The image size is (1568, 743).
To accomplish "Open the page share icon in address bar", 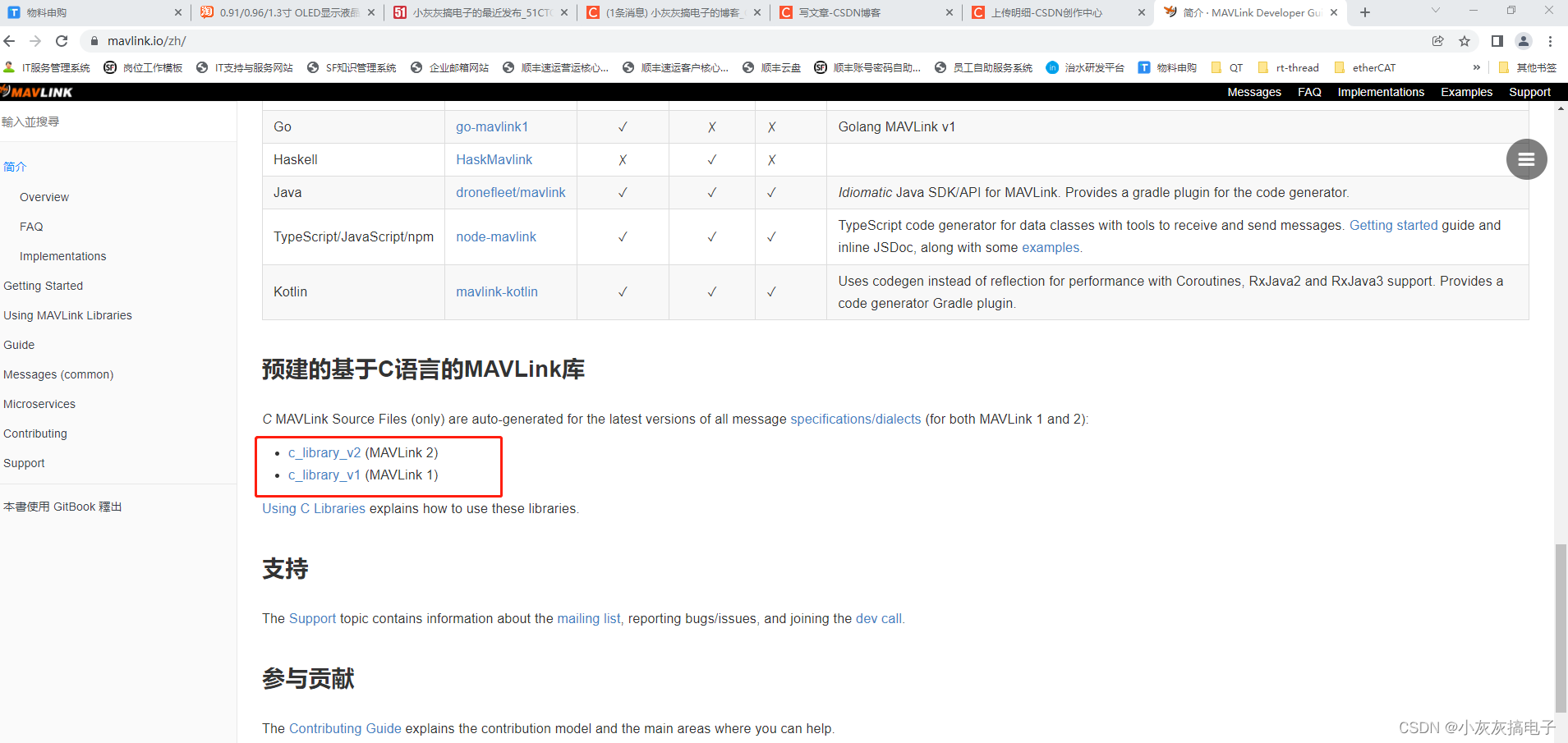I will point(1437,40).
